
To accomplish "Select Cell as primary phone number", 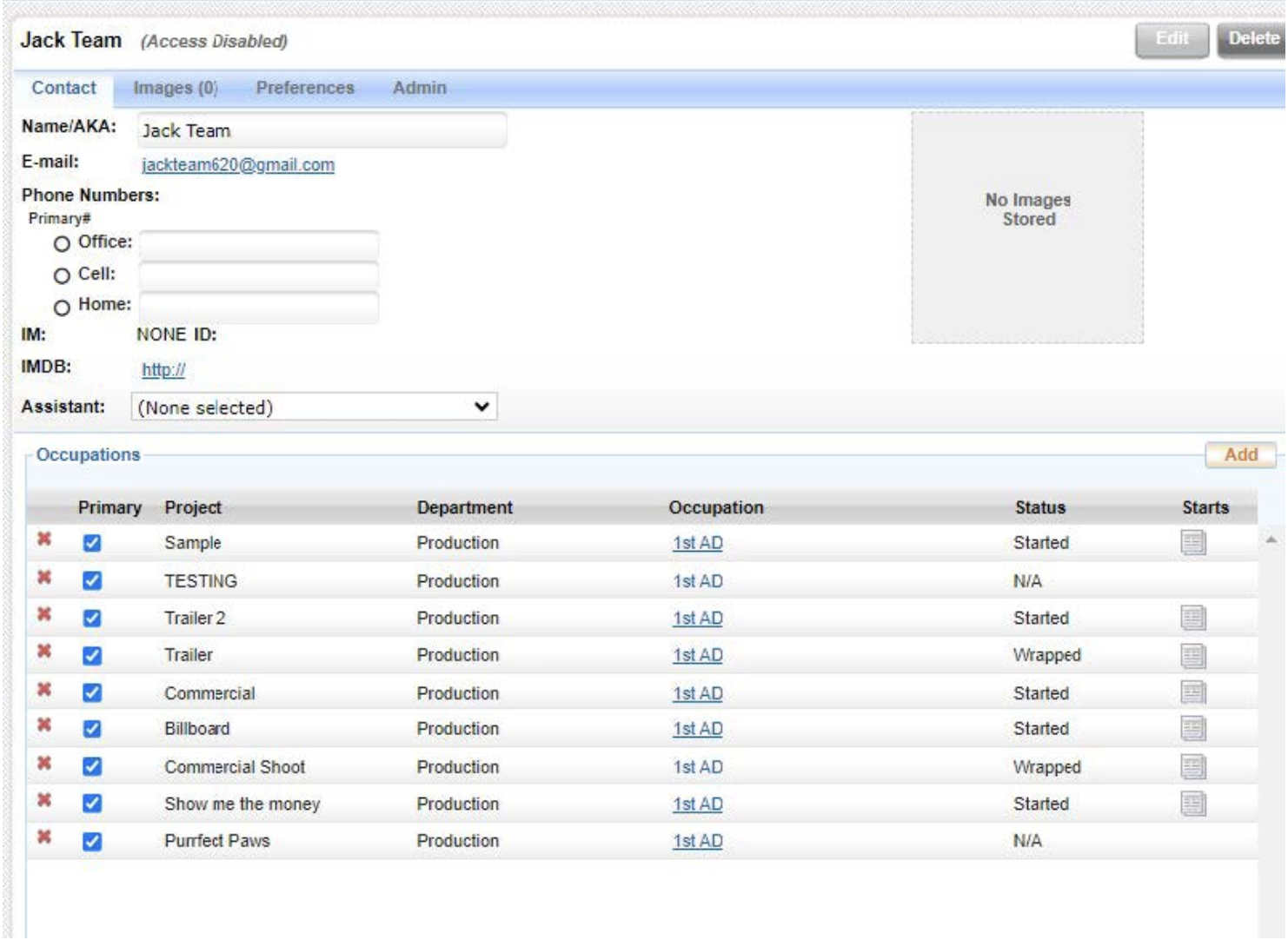I will click(62, 276).
